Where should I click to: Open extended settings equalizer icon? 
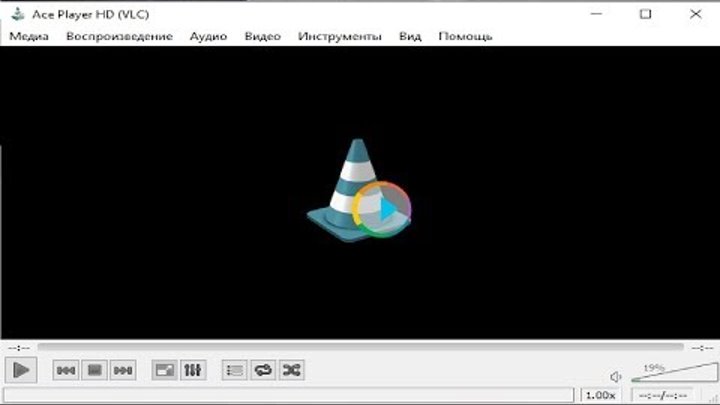point(192,370)
